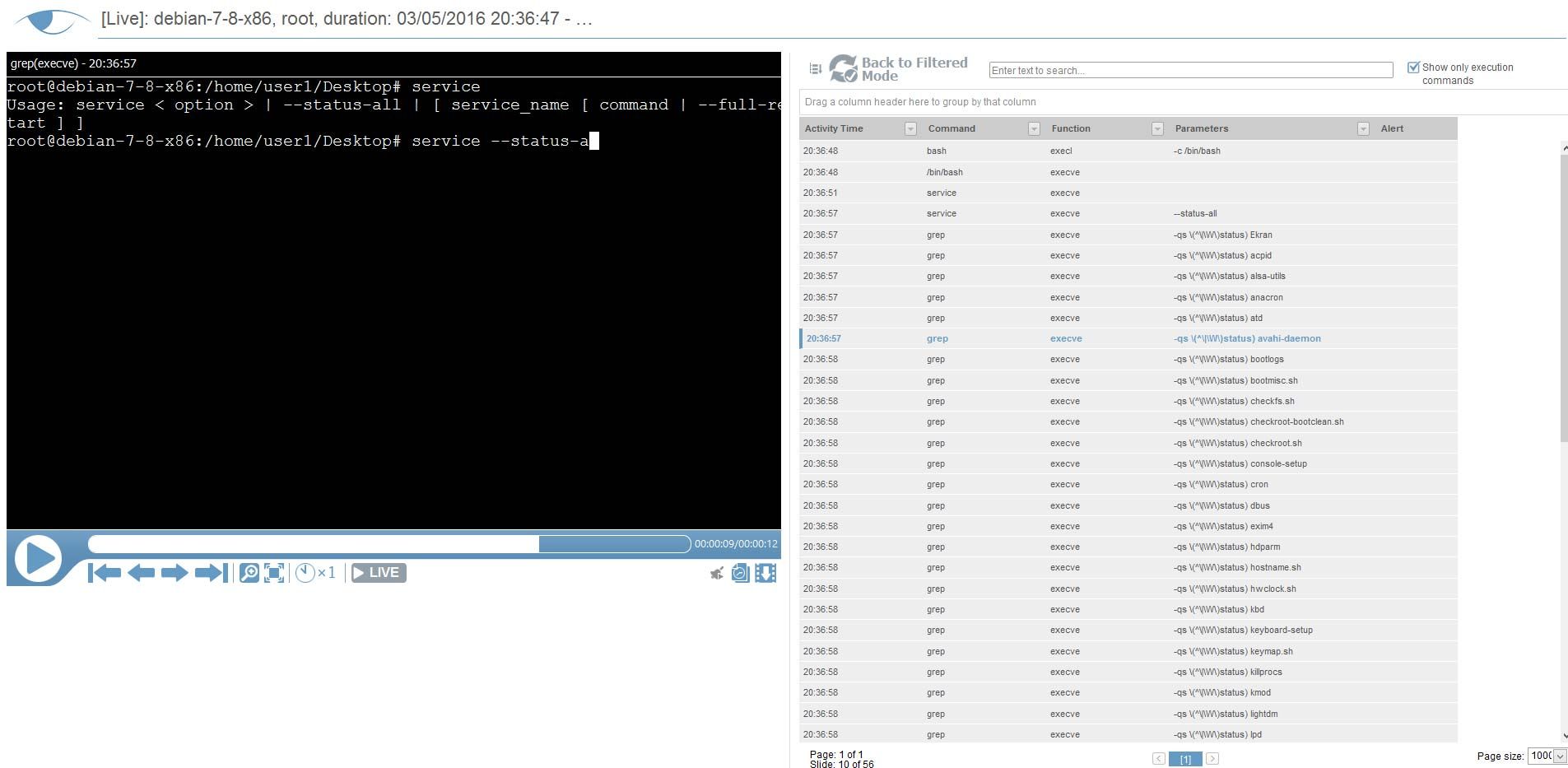The image size is (1568, 768).
Task: Select row with bash execl
Action: coord(1128,151)
